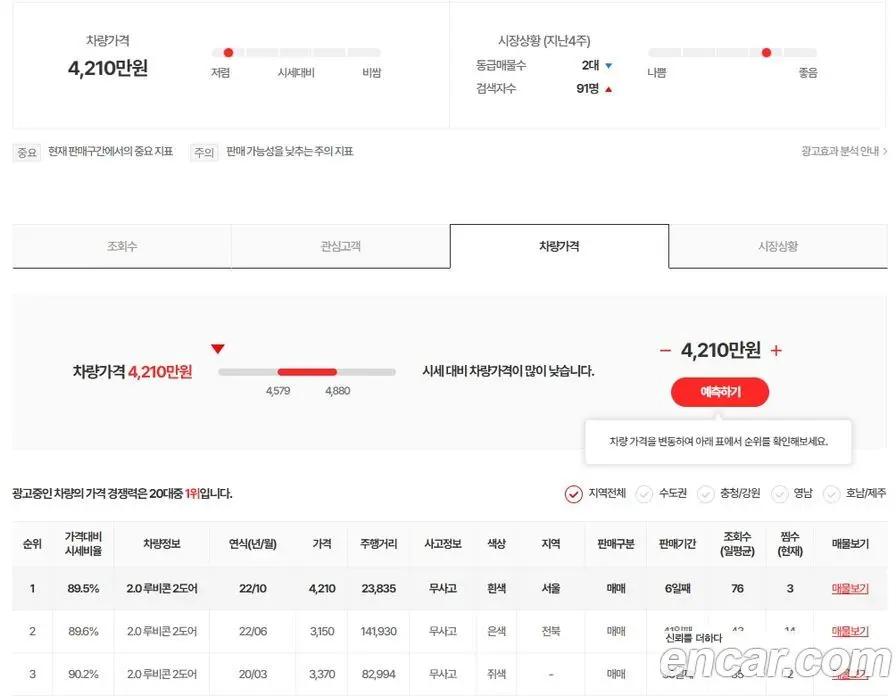The image size is (896, 696).
Task: Check the 충청/강원 region option
Action: coord(705,494)
